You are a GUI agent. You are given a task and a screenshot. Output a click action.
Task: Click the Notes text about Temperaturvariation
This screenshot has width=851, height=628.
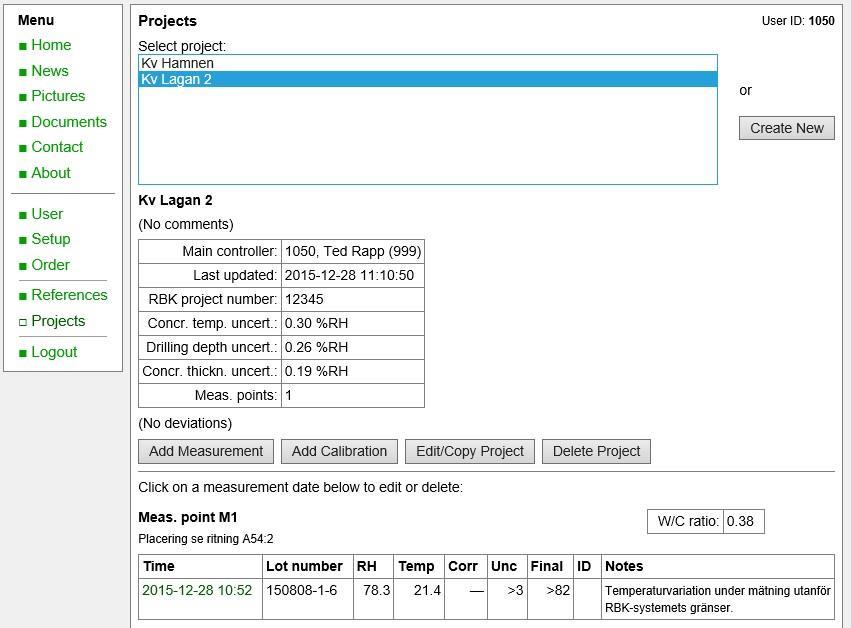coord(717,599)
